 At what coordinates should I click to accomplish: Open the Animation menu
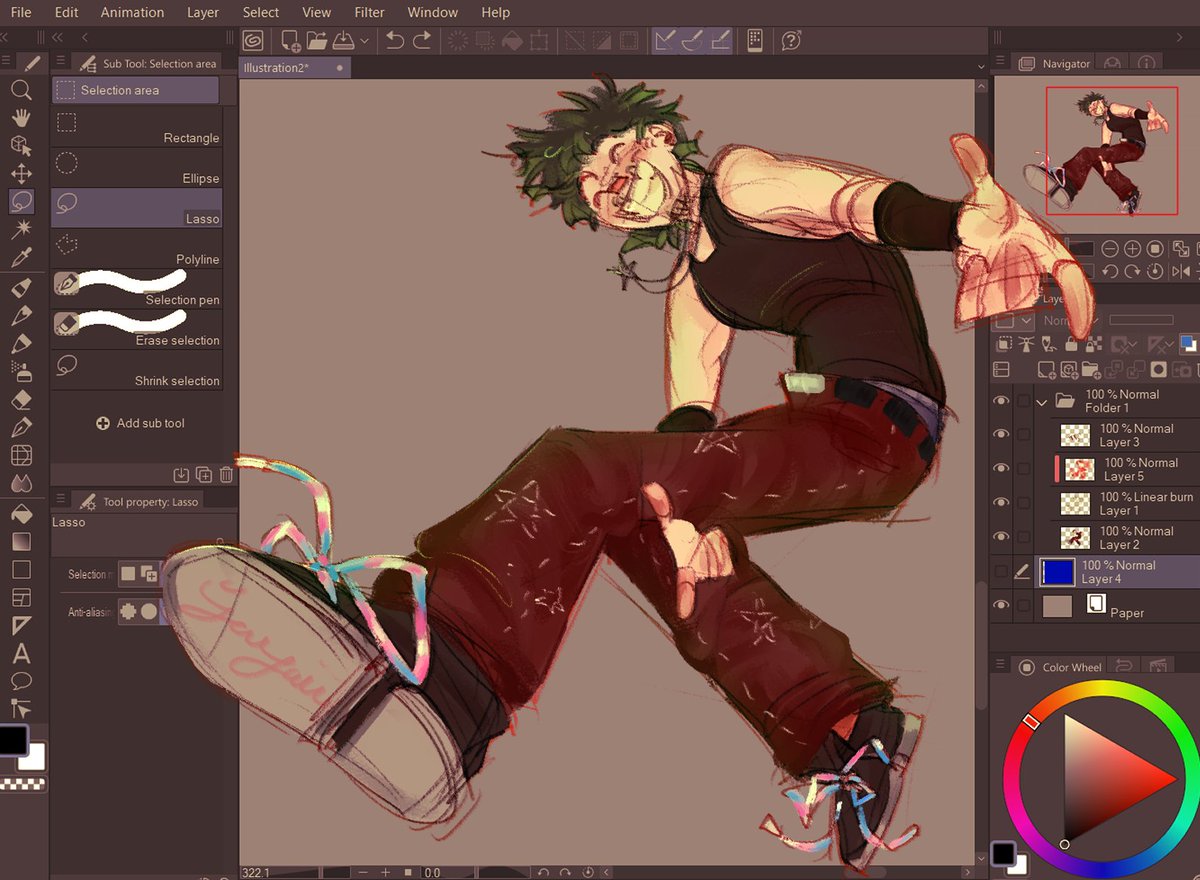pyautogui.click(x=132, y=12)
